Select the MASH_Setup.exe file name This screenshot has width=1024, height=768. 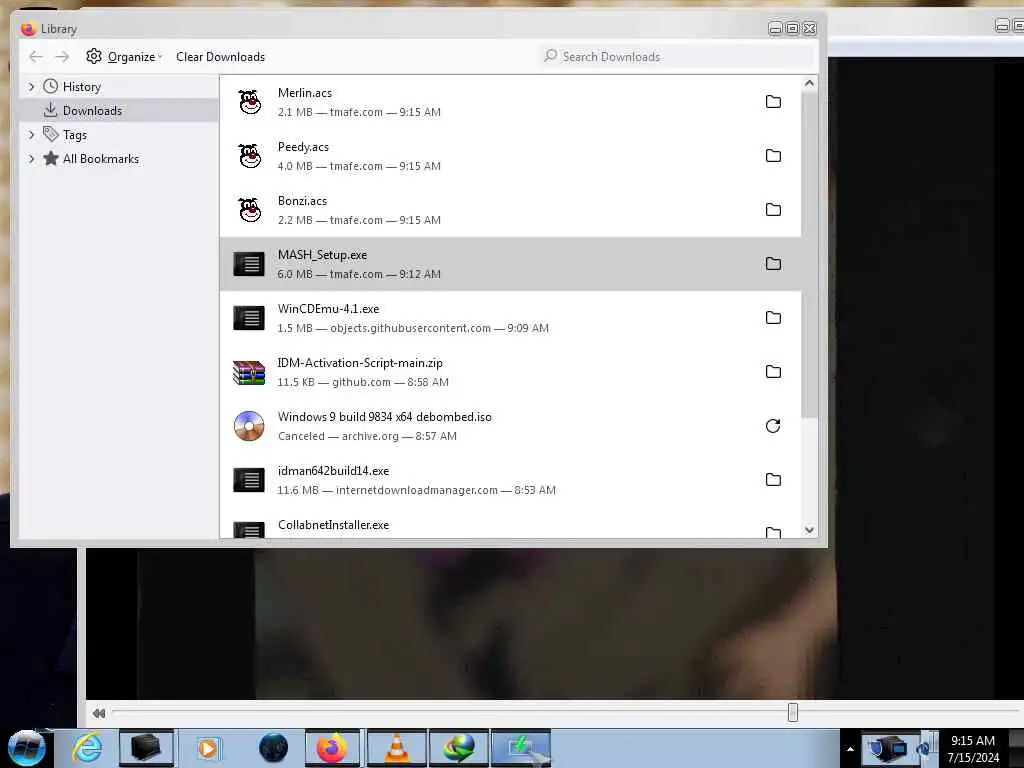(322, 255)
